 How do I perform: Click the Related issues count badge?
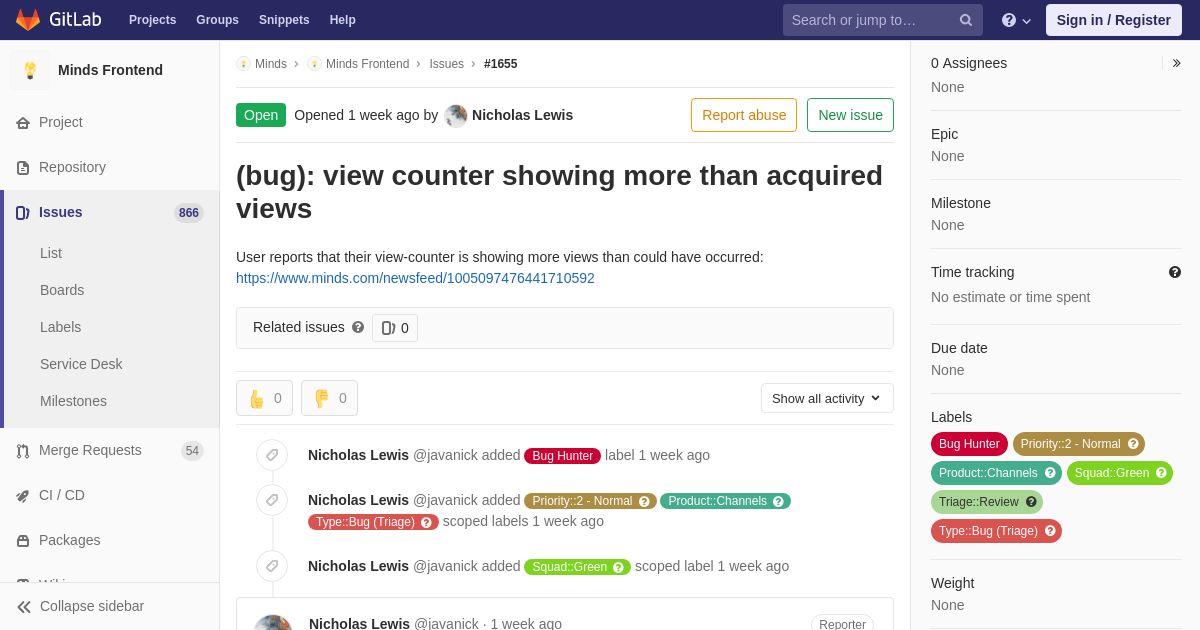(x=395, y=328)
